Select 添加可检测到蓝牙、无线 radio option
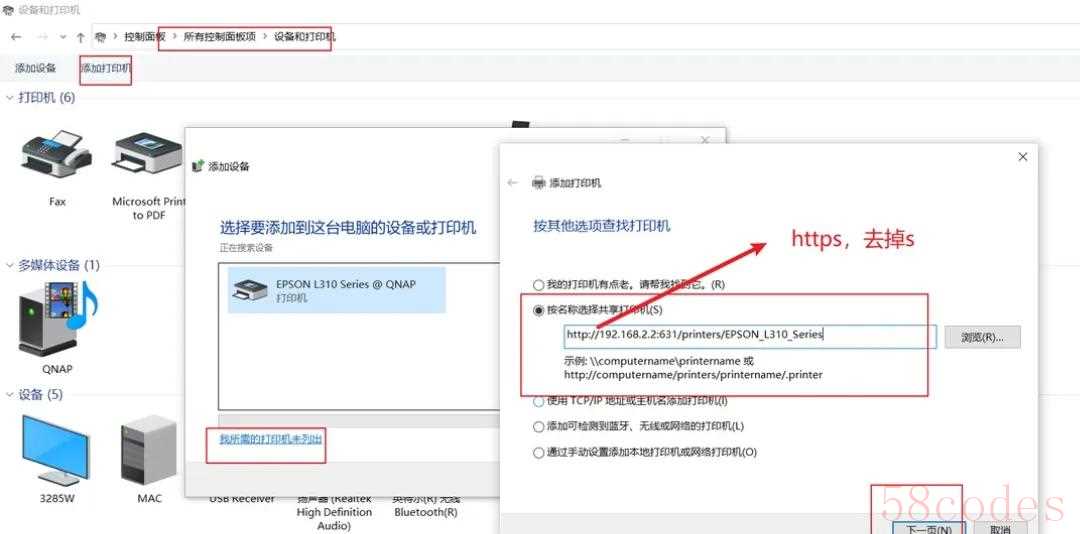The image size is (1080, 534). (x=539, y=427)
